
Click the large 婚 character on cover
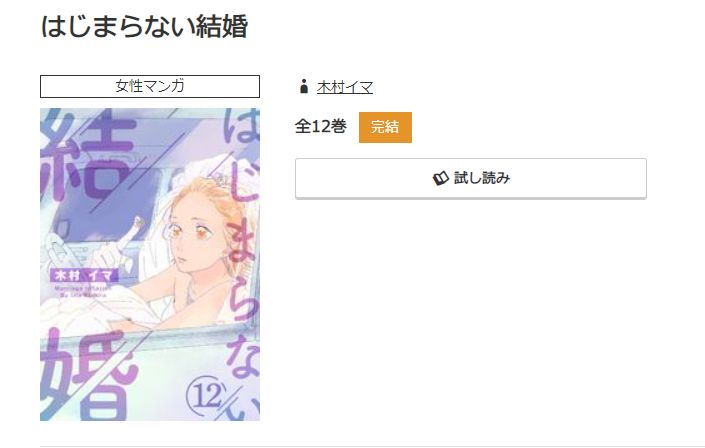coord(88,376)
